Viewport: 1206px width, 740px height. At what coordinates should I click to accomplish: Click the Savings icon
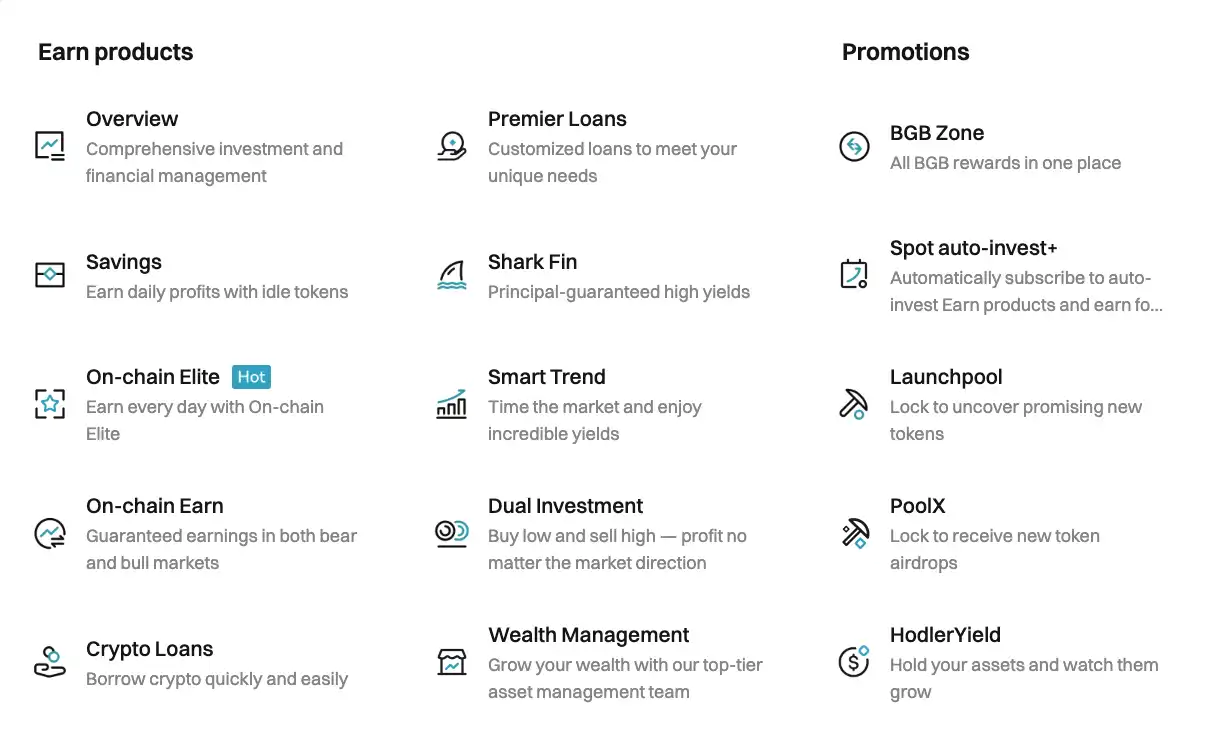(x=50, y=275)
